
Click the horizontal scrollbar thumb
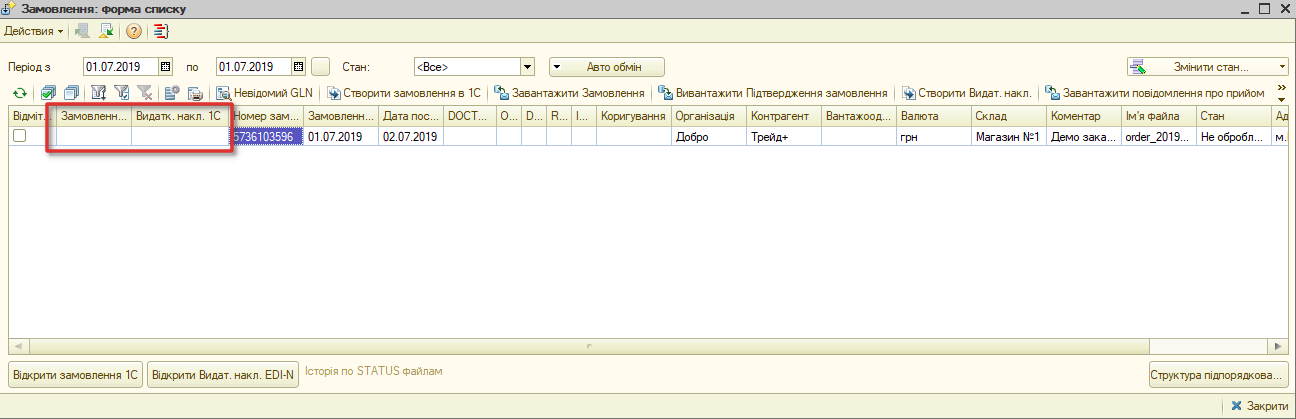[591, 346]
